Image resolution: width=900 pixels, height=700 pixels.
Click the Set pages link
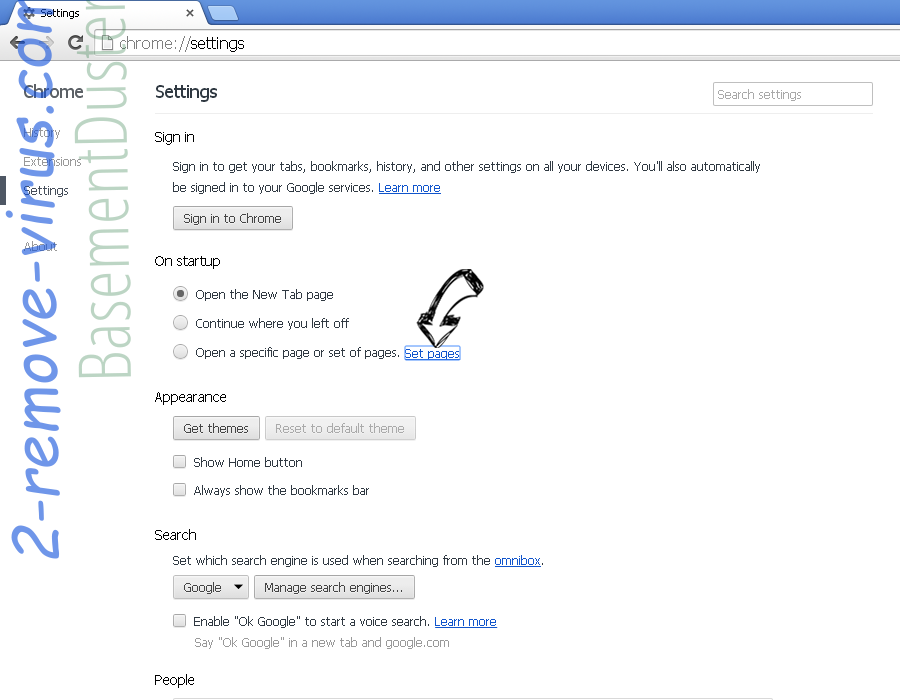[432, 353]
